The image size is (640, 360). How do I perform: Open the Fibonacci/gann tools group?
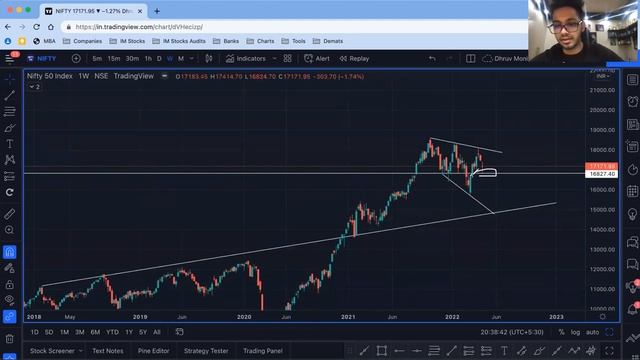10,111
